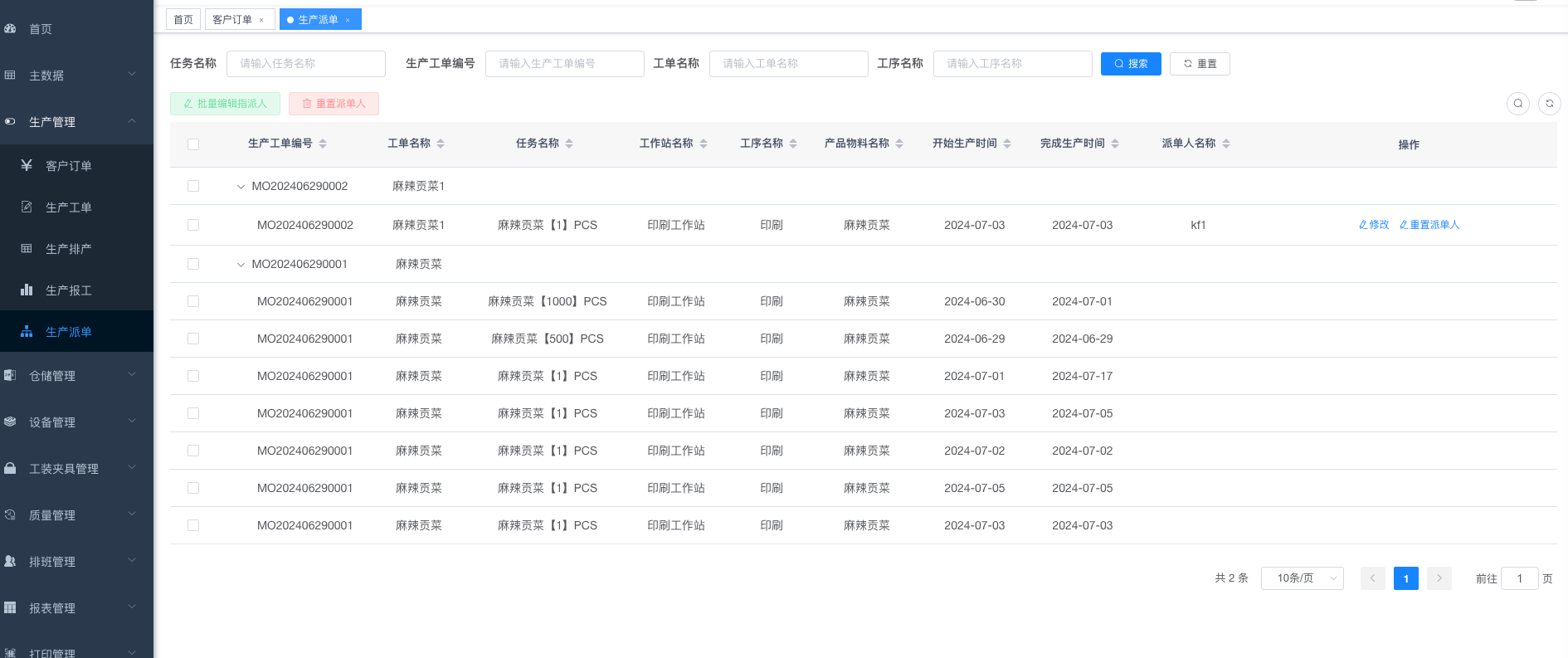Expand the 主数据 sidebar menu
The height and width of the screenshot is (658, 1568).
click(132, 75)
